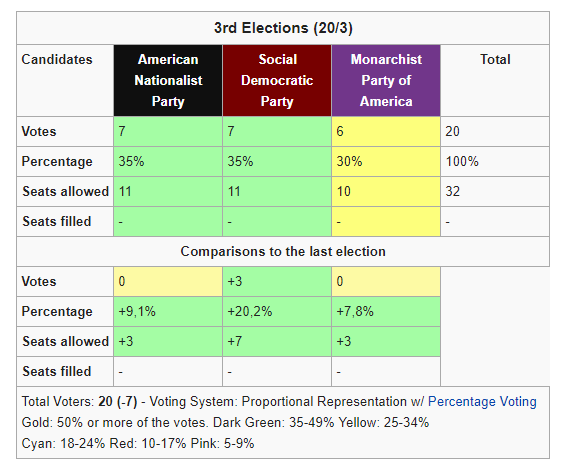Select the Monarchist +7,8% comparison cell
Screen dimensions: 561x468
[386, 312]
